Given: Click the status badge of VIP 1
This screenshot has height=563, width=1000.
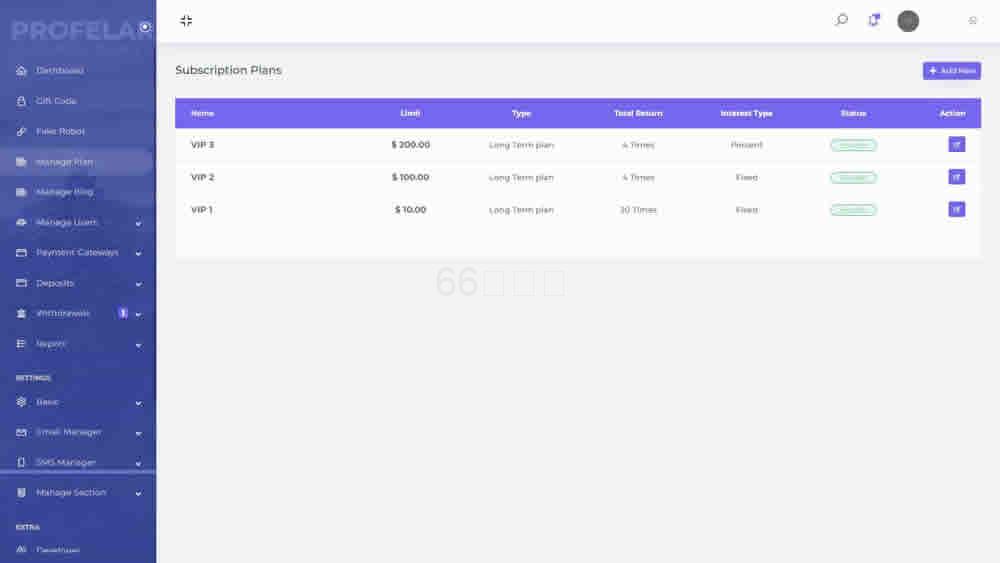Looking at the screenshot, I should click(x=853, y=210).
